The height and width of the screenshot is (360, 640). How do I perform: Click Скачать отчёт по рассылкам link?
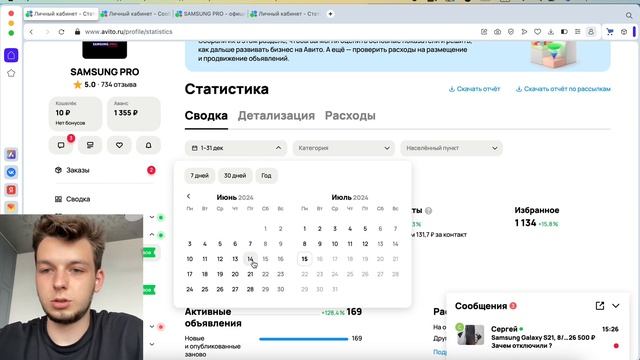tap(563, 89)
